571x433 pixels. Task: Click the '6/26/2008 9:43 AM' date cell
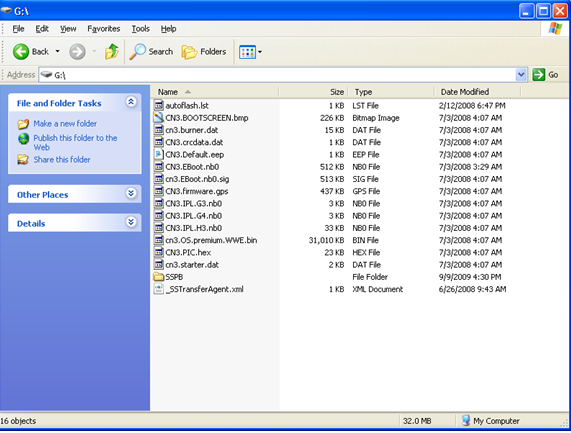472,290
